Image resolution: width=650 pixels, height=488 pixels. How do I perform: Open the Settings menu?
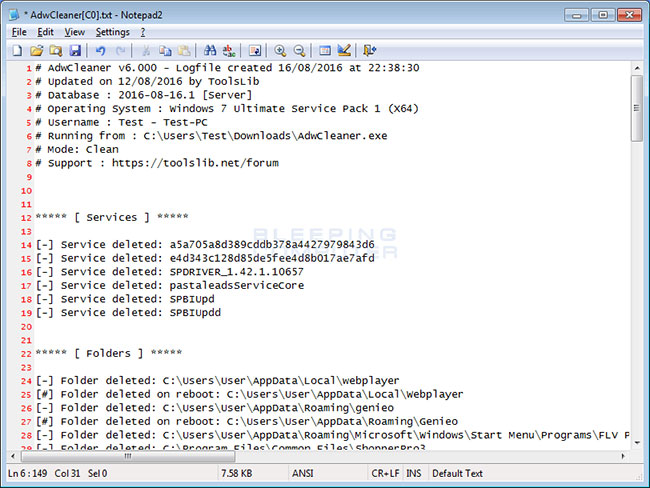[x=112, y=32]
